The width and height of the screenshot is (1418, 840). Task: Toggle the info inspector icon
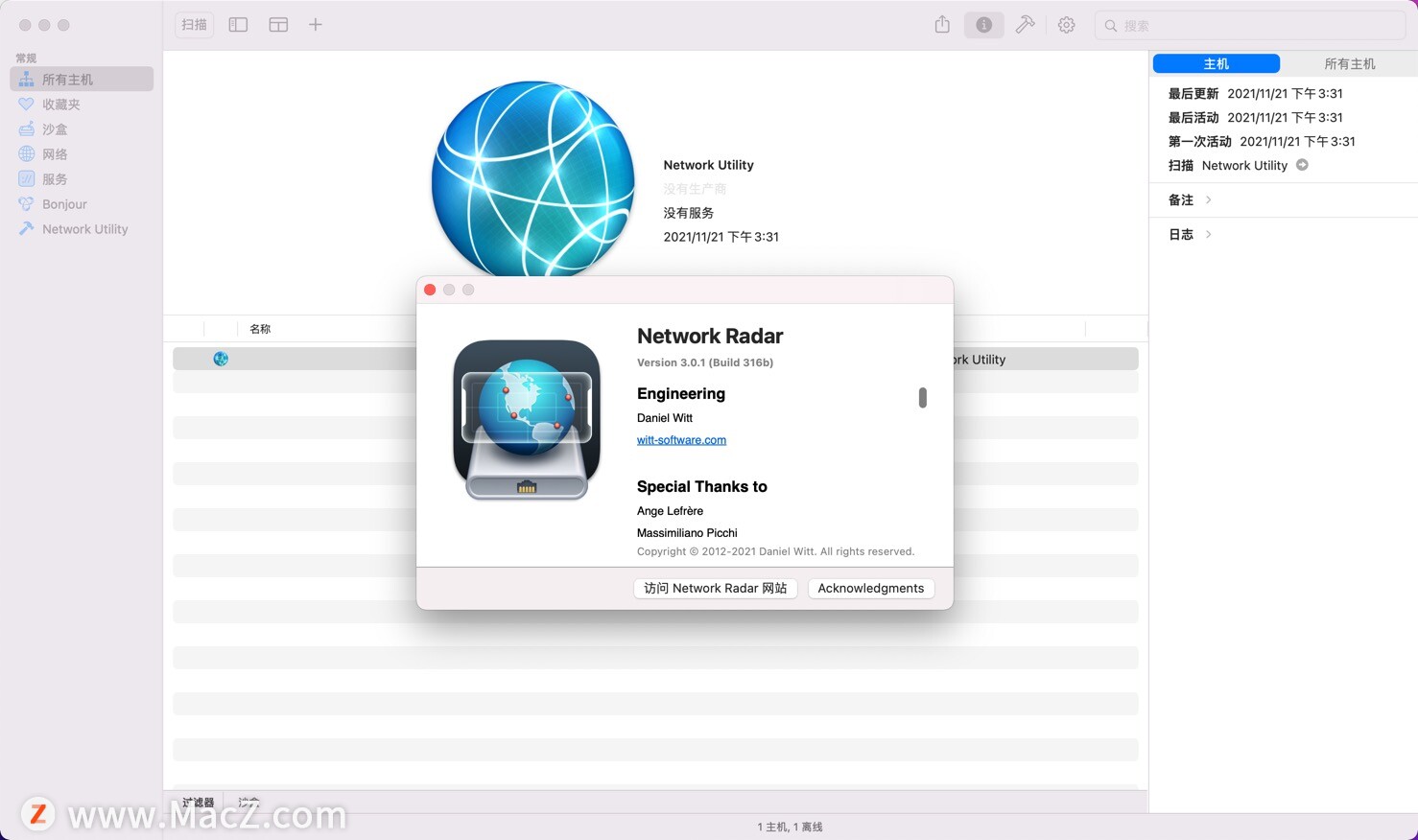(x=983, y=25)
